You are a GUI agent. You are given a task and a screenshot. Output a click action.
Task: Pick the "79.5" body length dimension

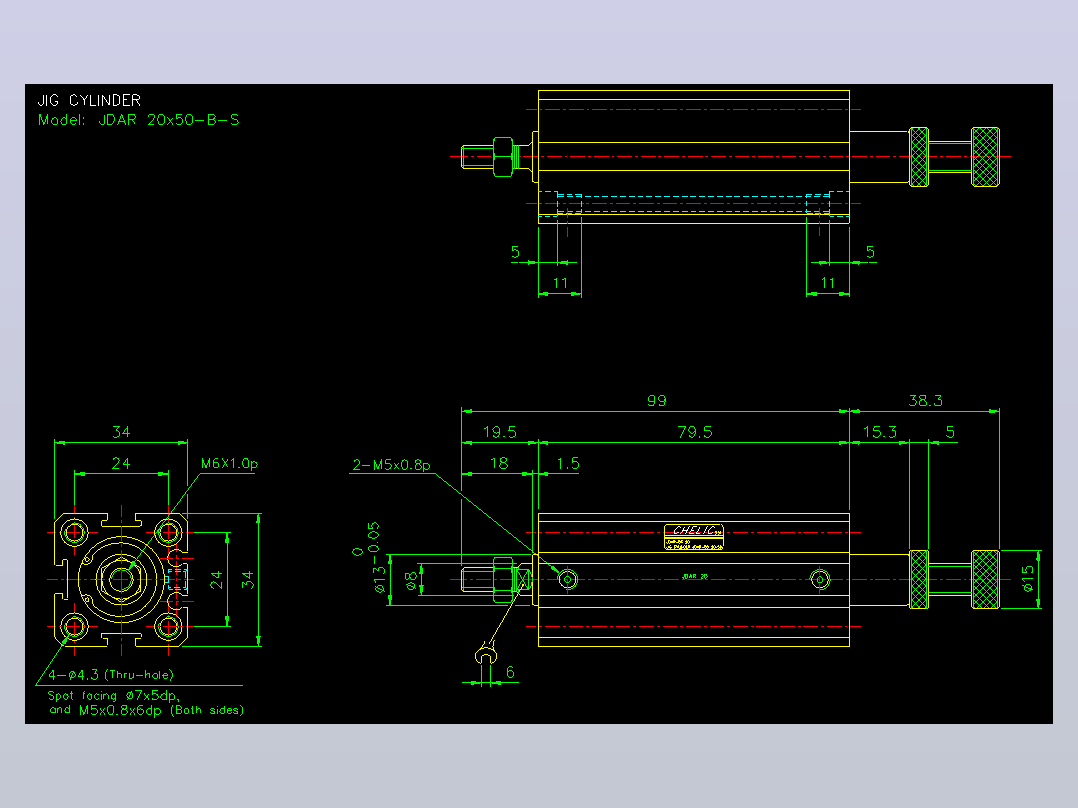pyautogui.click(x=695, y=432)
